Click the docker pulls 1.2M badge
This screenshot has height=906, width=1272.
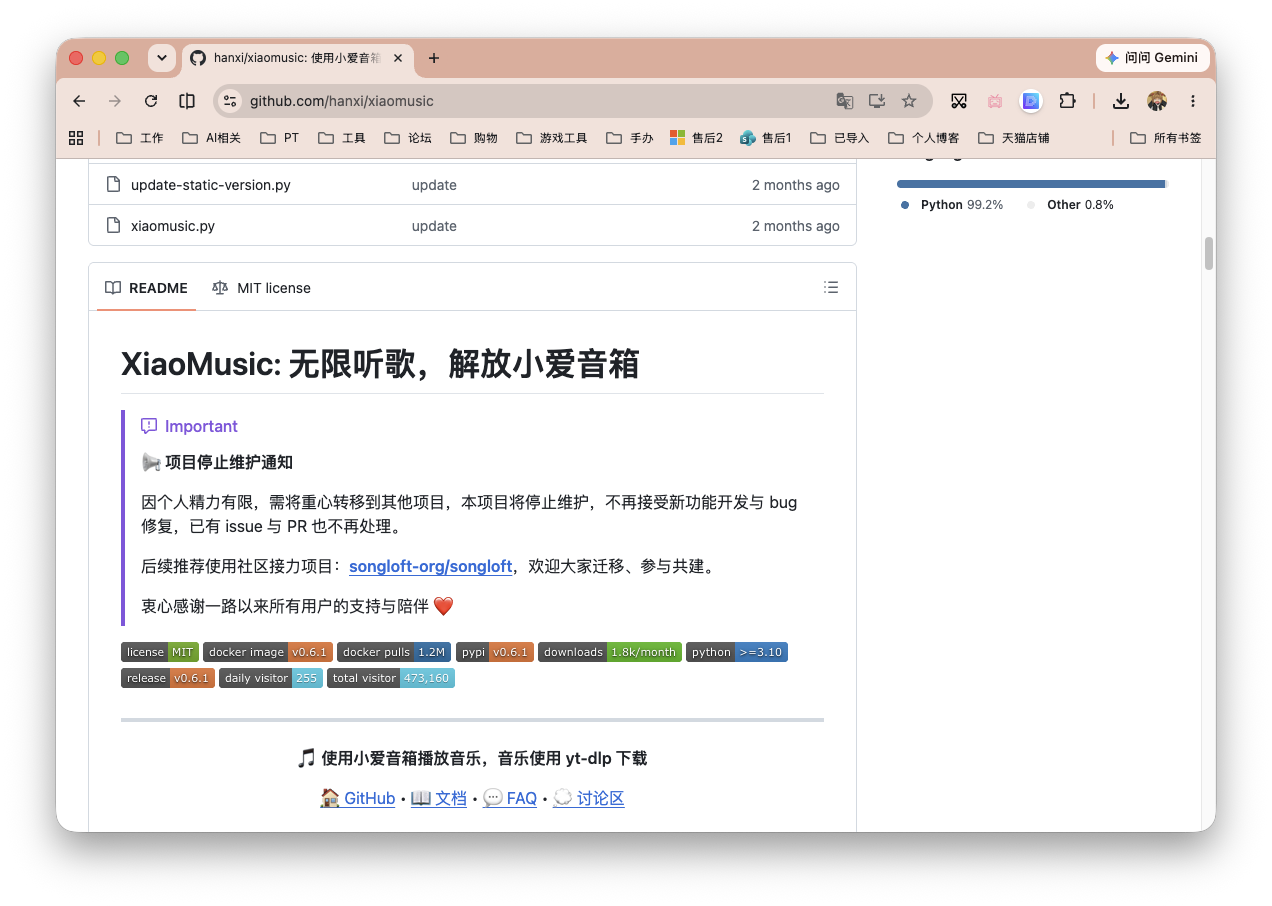point(394,652)
